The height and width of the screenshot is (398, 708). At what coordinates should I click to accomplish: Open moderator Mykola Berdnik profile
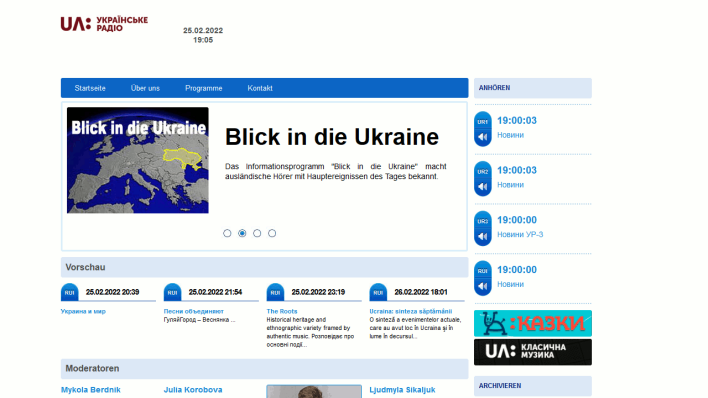tap(91, 390)
